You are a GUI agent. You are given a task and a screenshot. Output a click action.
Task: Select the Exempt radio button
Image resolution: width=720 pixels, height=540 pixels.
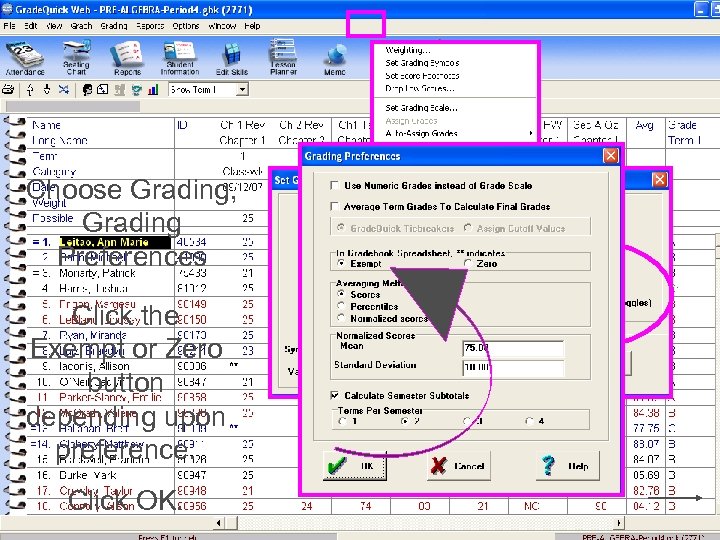(341, 263)
